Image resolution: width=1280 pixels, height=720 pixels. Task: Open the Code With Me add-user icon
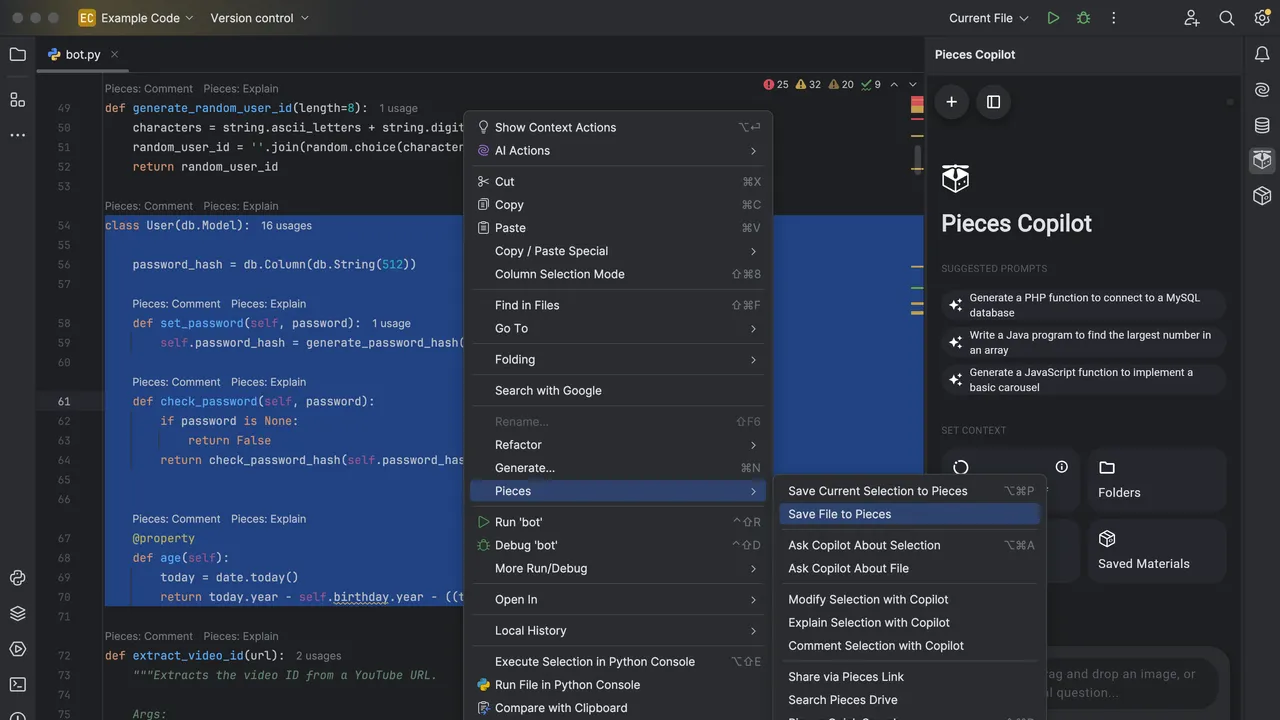click(x=1191, y=18)
